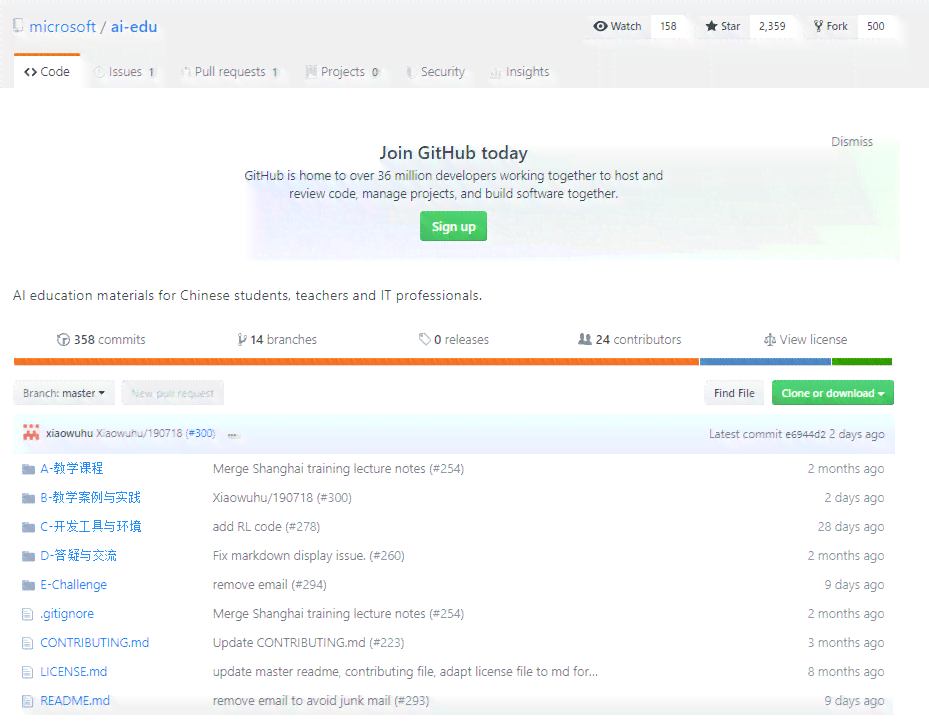Click the blue segment of the language bar
Screen dimensions: 929x722
point(765,361)
